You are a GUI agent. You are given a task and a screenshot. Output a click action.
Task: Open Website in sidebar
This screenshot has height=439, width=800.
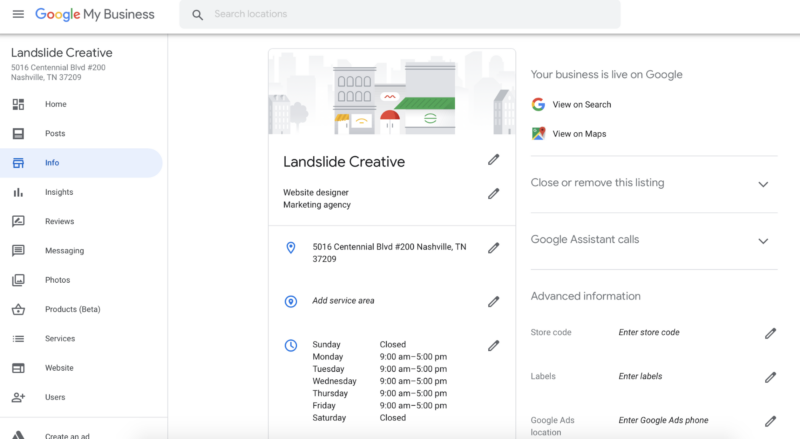[x=59, y=368]
